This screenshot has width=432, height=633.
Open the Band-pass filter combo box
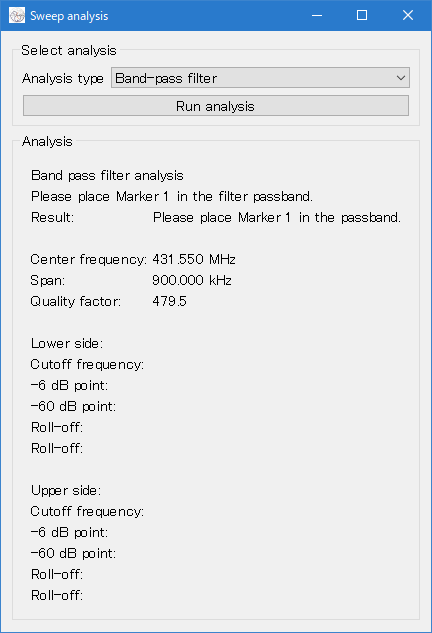click(x=260, y=78)
